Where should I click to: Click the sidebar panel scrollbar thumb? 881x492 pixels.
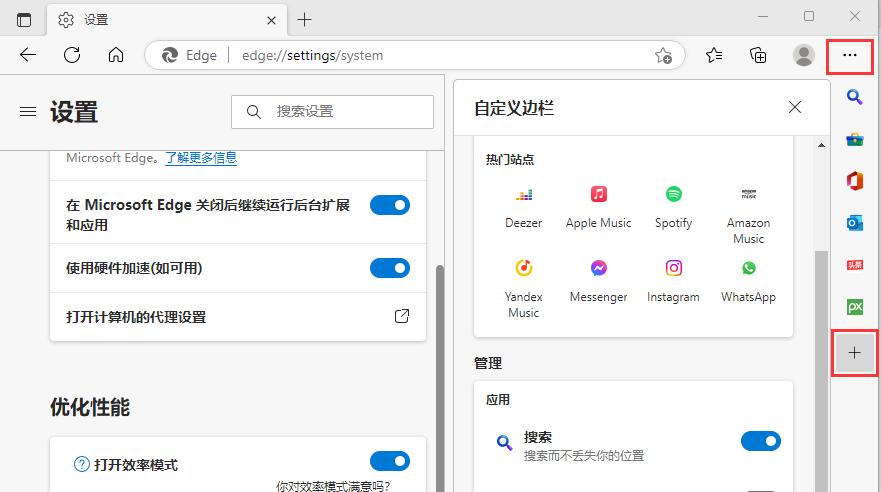[x=821, y=371]
